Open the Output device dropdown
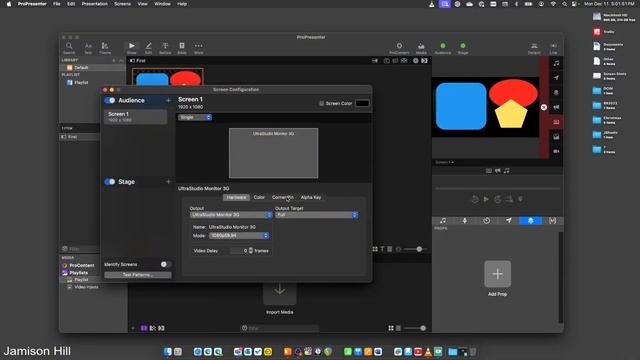Viewport: 640px width, 360px height. click(231, 215)
